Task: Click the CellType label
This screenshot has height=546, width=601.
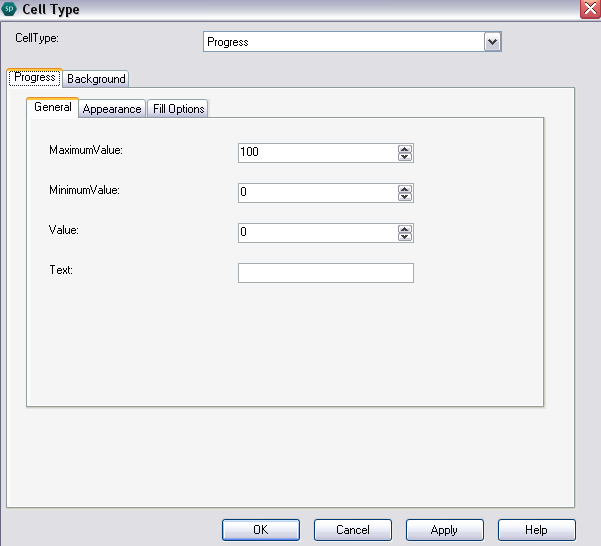Action: click(37, 38)
